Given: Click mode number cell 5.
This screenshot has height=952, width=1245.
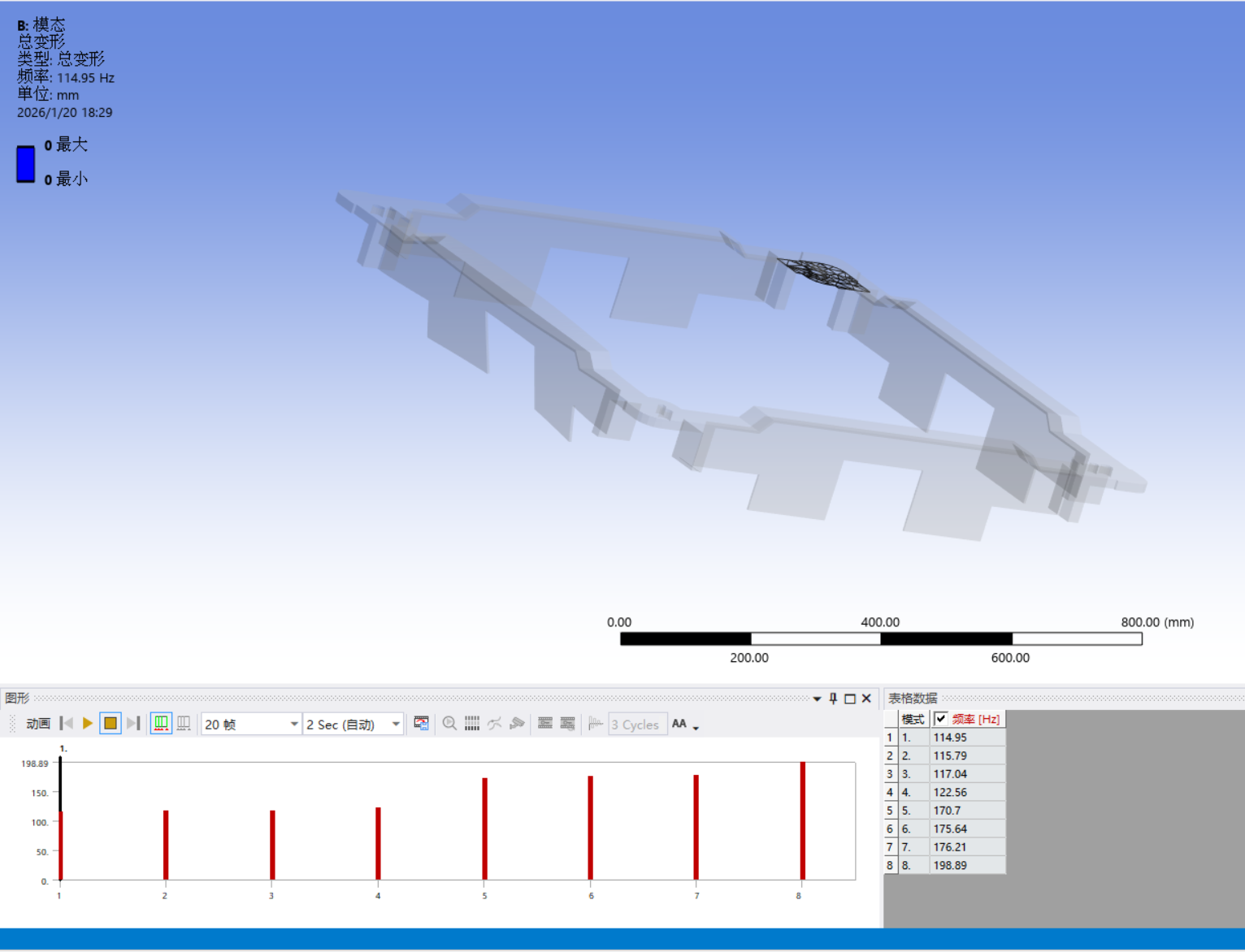Looking at the screenshot, I should pyautogui.click(x=913, y=811).
